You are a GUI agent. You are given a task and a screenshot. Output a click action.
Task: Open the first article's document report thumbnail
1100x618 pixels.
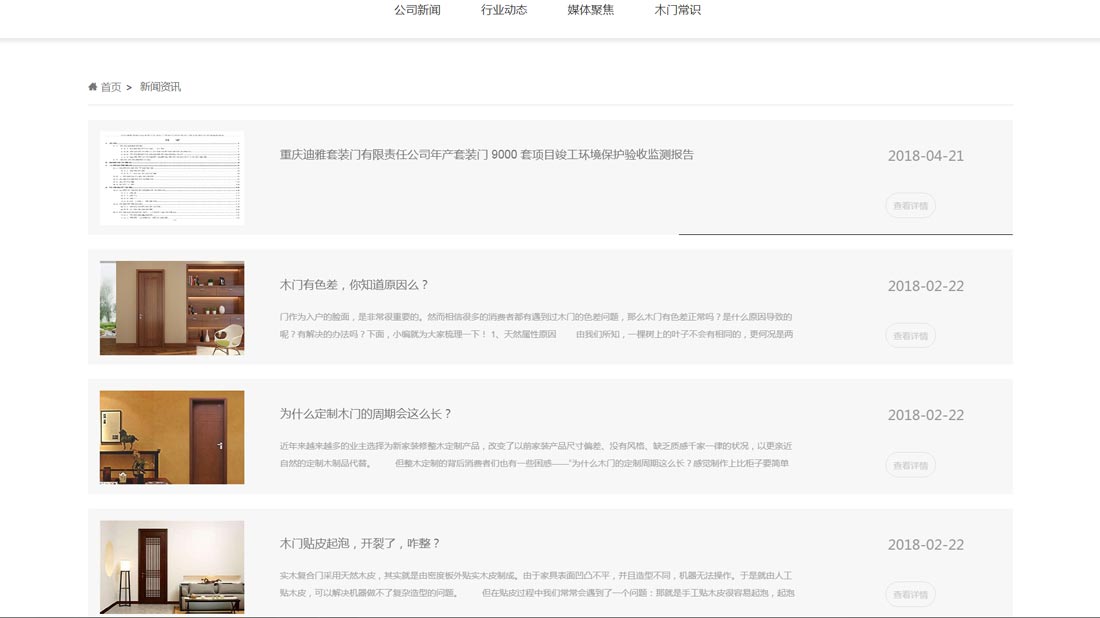(x=171, y=178)
